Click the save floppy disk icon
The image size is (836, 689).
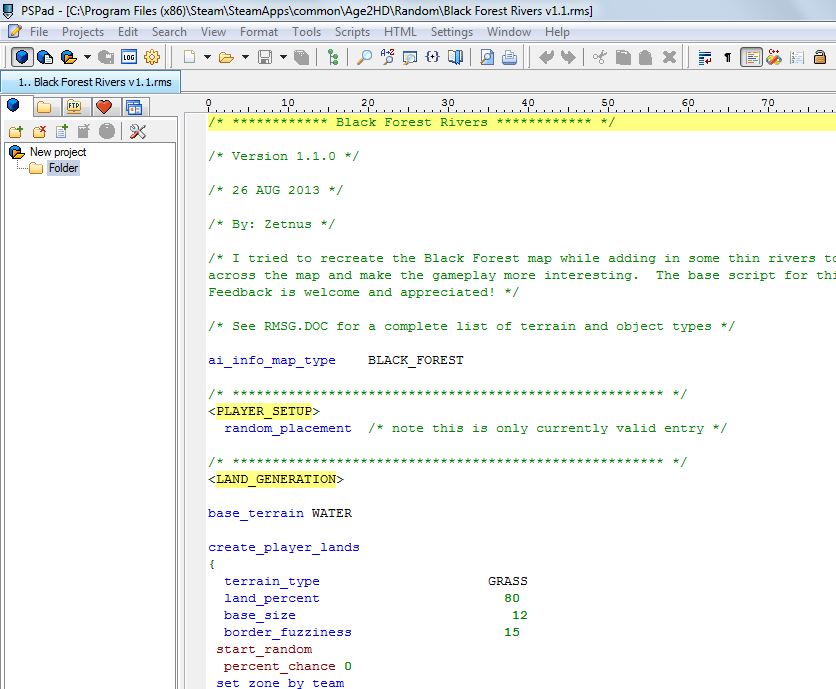tap(265, 57)
